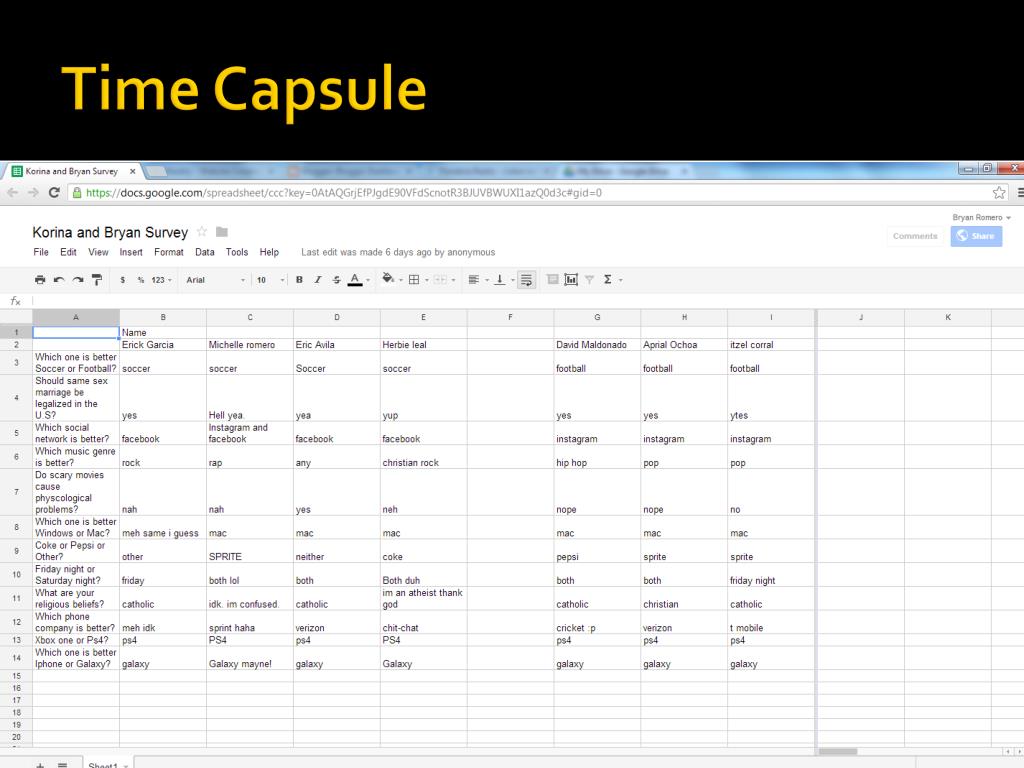
Task: Open the font size 10 dropdown
Action: tap(270, 280)
